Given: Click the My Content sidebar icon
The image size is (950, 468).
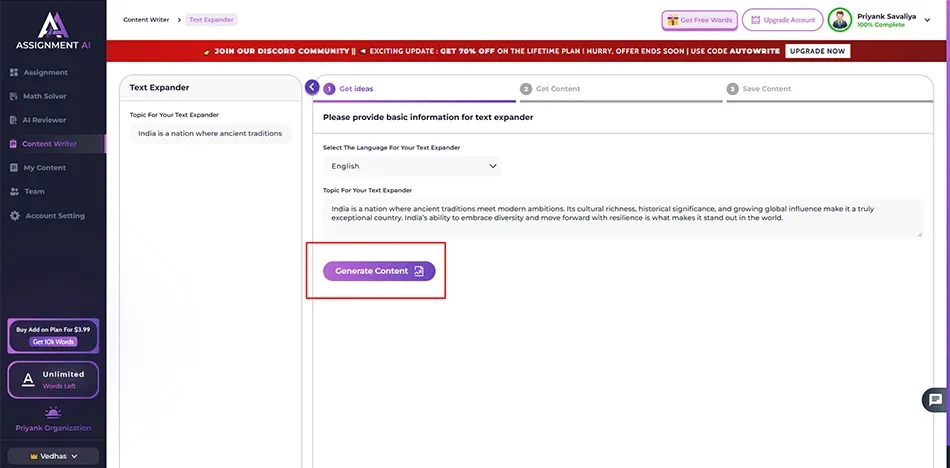Looking at the screenshot, I should click(14, 168).
